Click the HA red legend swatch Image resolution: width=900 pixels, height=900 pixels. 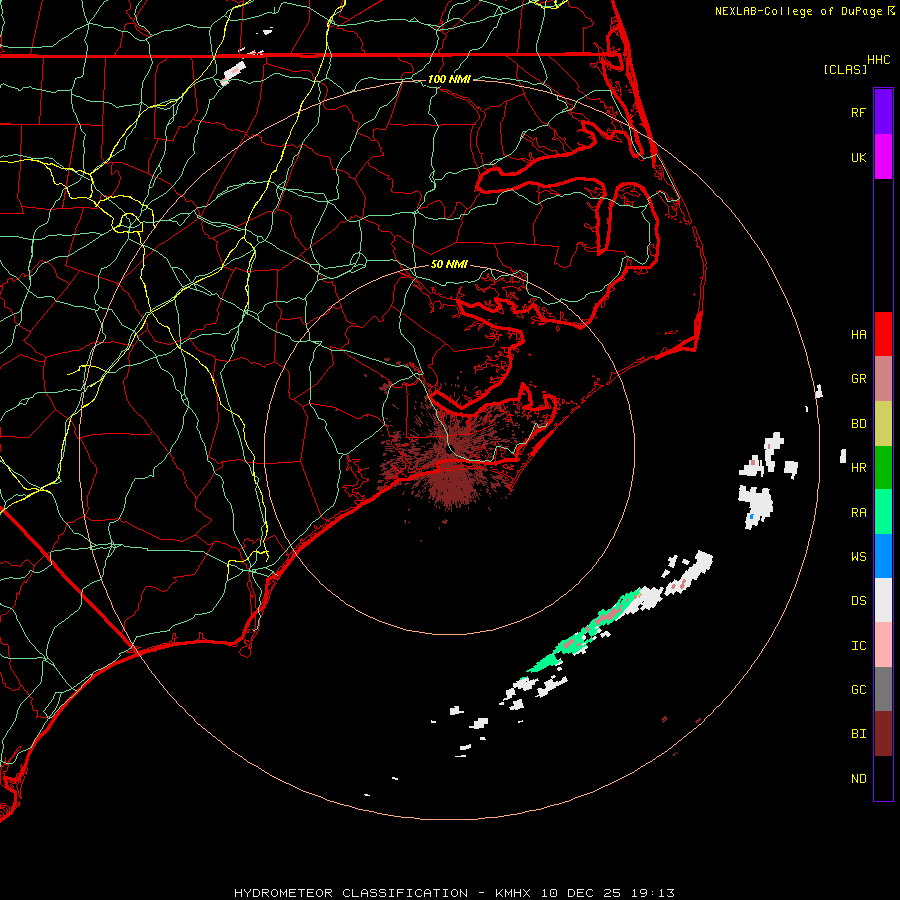pyautogui.click(x=883, y=334)
